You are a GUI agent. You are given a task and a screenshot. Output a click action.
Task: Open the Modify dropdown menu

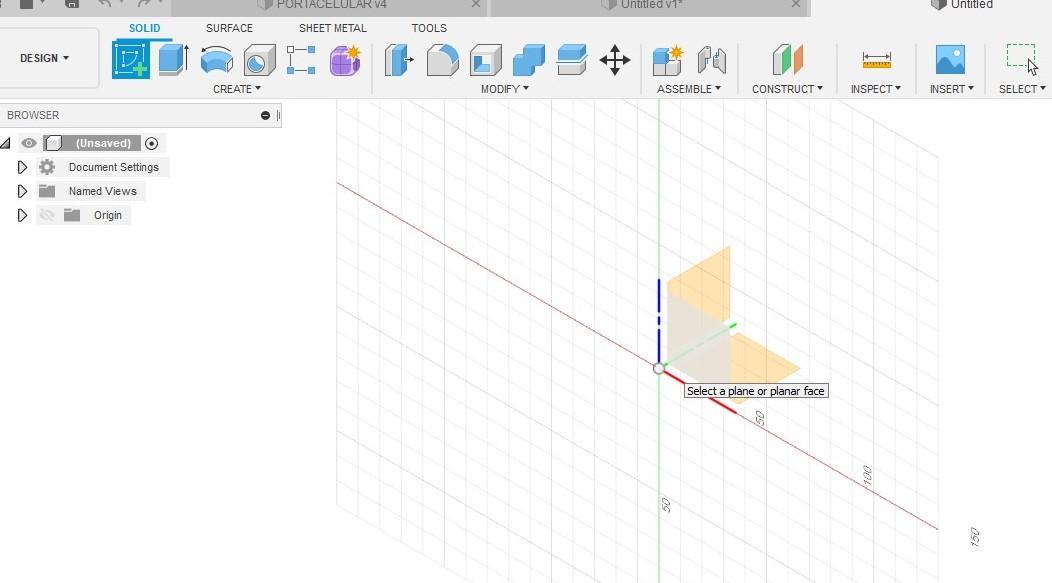(x=505, y=89)
